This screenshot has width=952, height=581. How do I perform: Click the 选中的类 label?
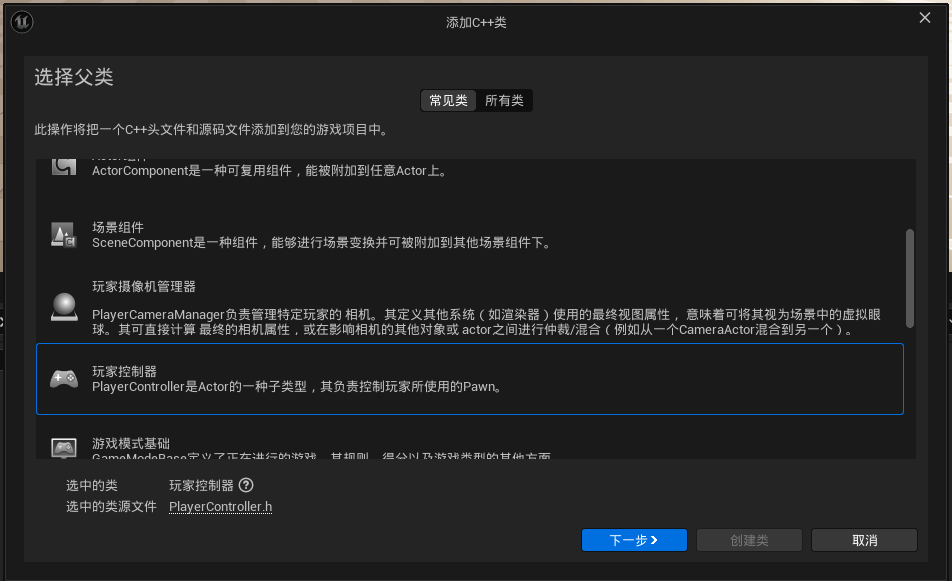(92, 486)
